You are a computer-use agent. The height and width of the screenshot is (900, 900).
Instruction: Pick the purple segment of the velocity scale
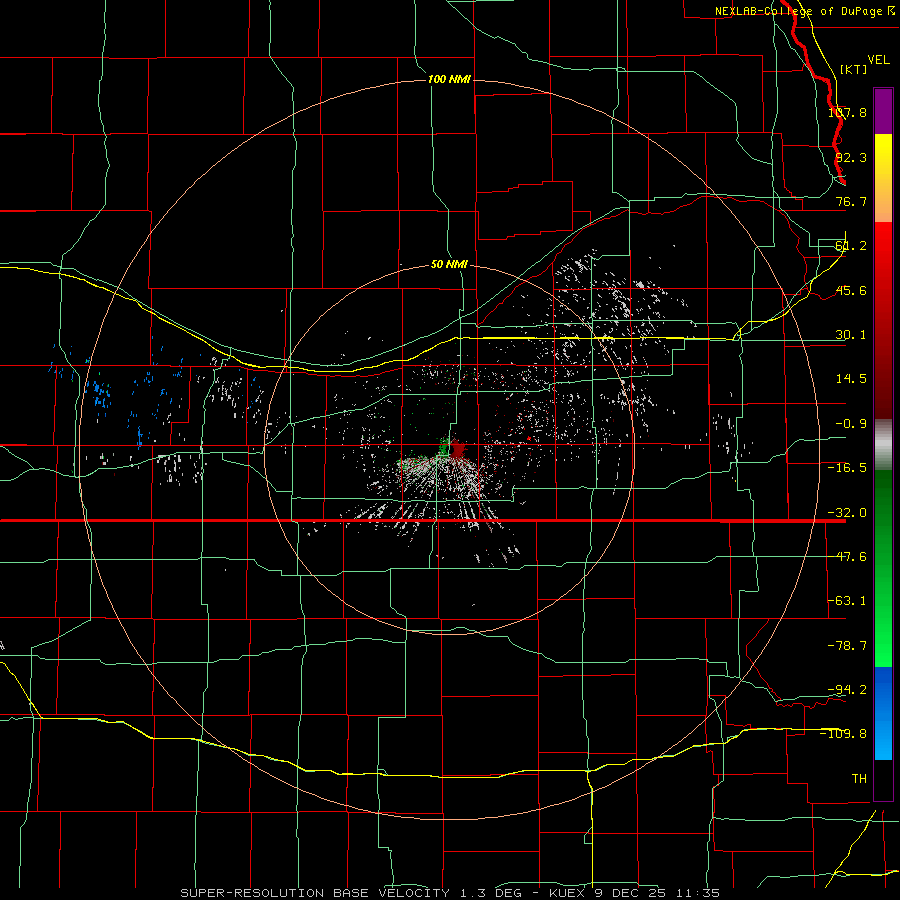pyautogui.click(x=883, y=111)
